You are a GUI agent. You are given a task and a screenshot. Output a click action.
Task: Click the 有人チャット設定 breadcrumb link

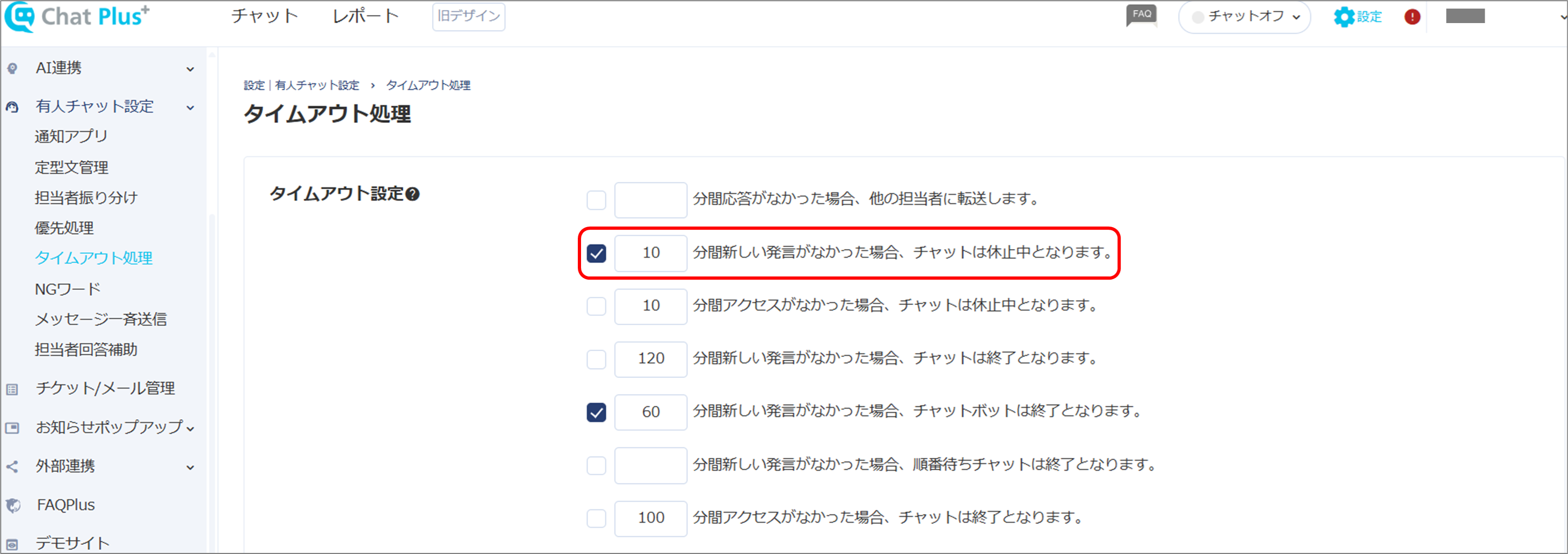[317, 85]
